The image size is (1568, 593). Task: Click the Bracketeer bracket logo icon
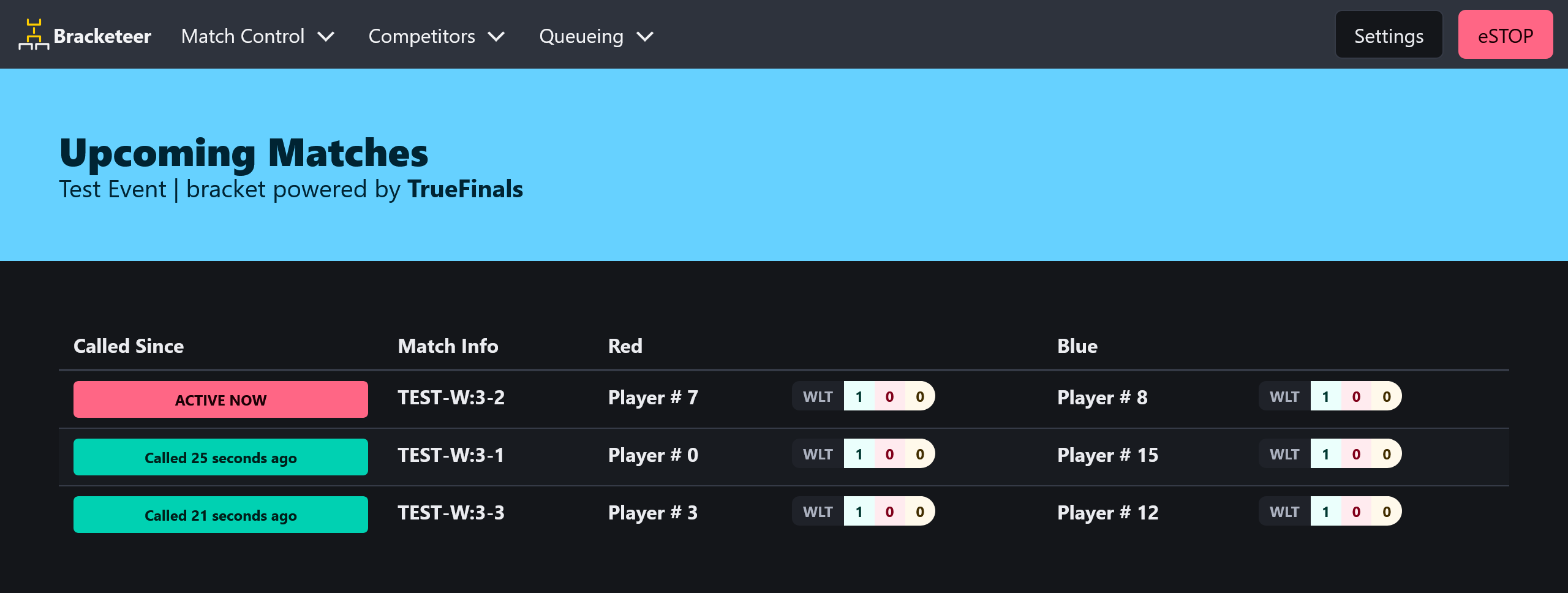(x=34, y=35)
